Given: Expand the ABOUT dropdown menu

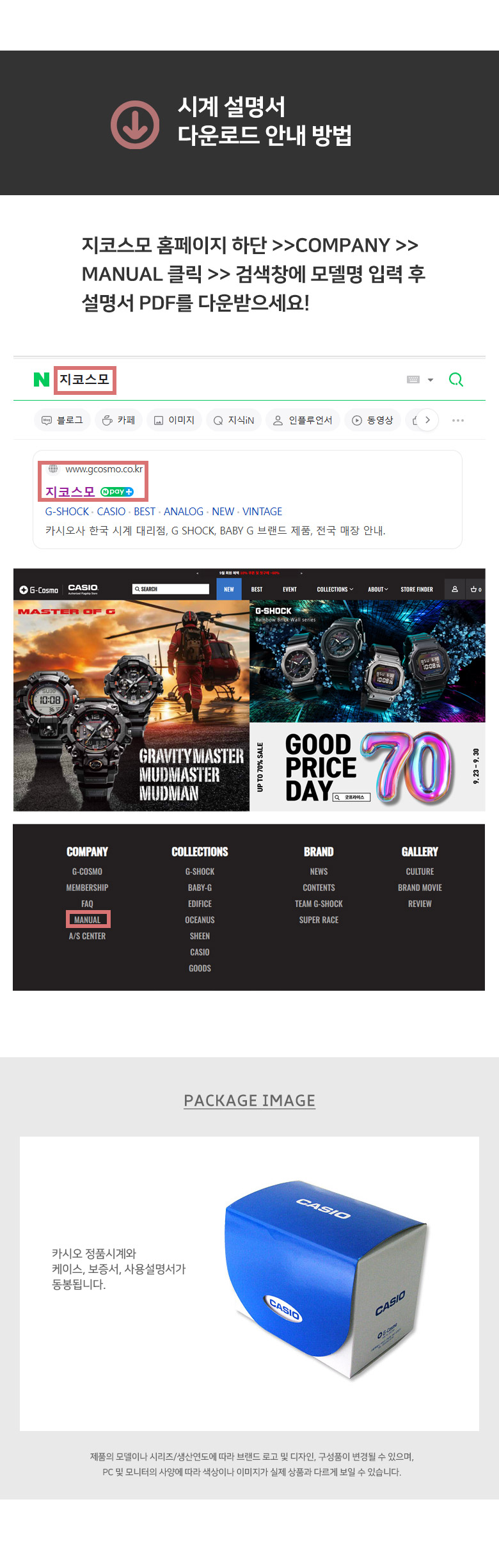Looking at the screenshot, I should [378, 589].
